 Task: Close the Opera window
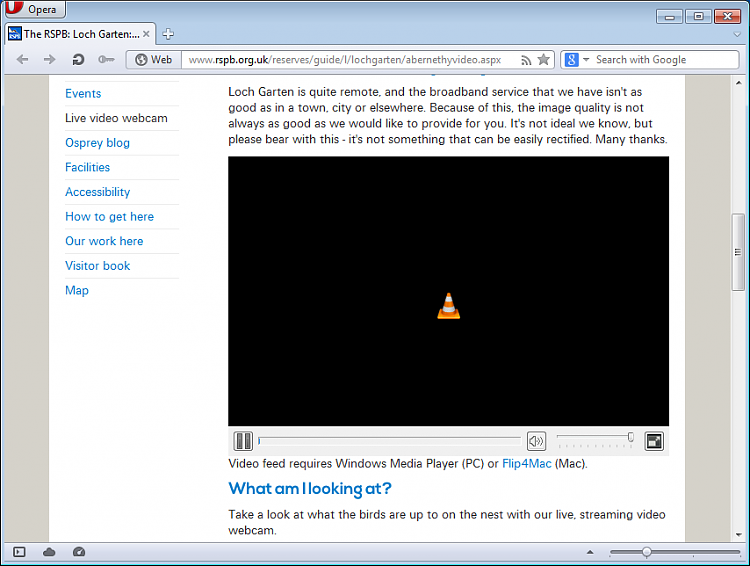click(728, 16)
